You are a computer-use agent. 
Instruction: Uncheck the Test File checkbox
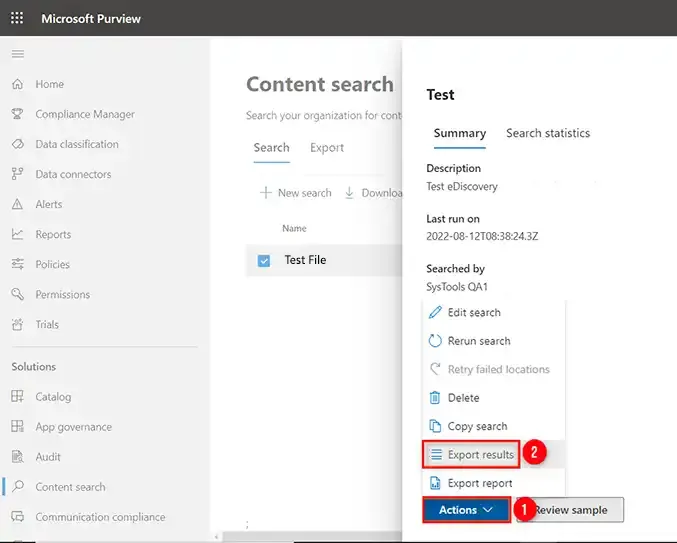(x=264, y=260)
